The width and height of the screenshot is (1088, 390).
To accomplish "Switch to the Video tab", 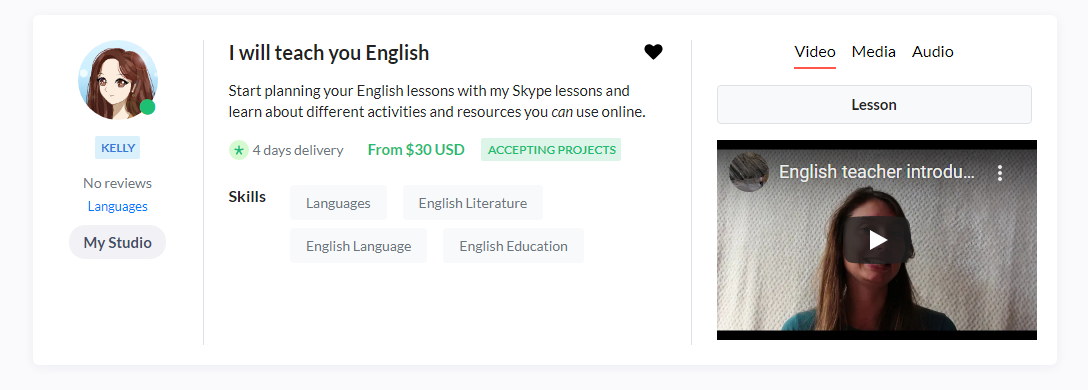I will pyautogui.click(x=815, y=52).
